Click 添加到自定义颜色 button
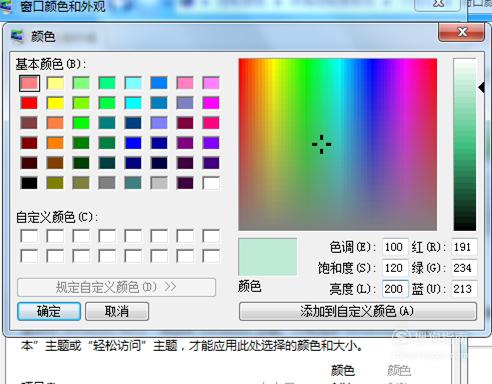Screen dimensions: 492x384 coord(358,311)
